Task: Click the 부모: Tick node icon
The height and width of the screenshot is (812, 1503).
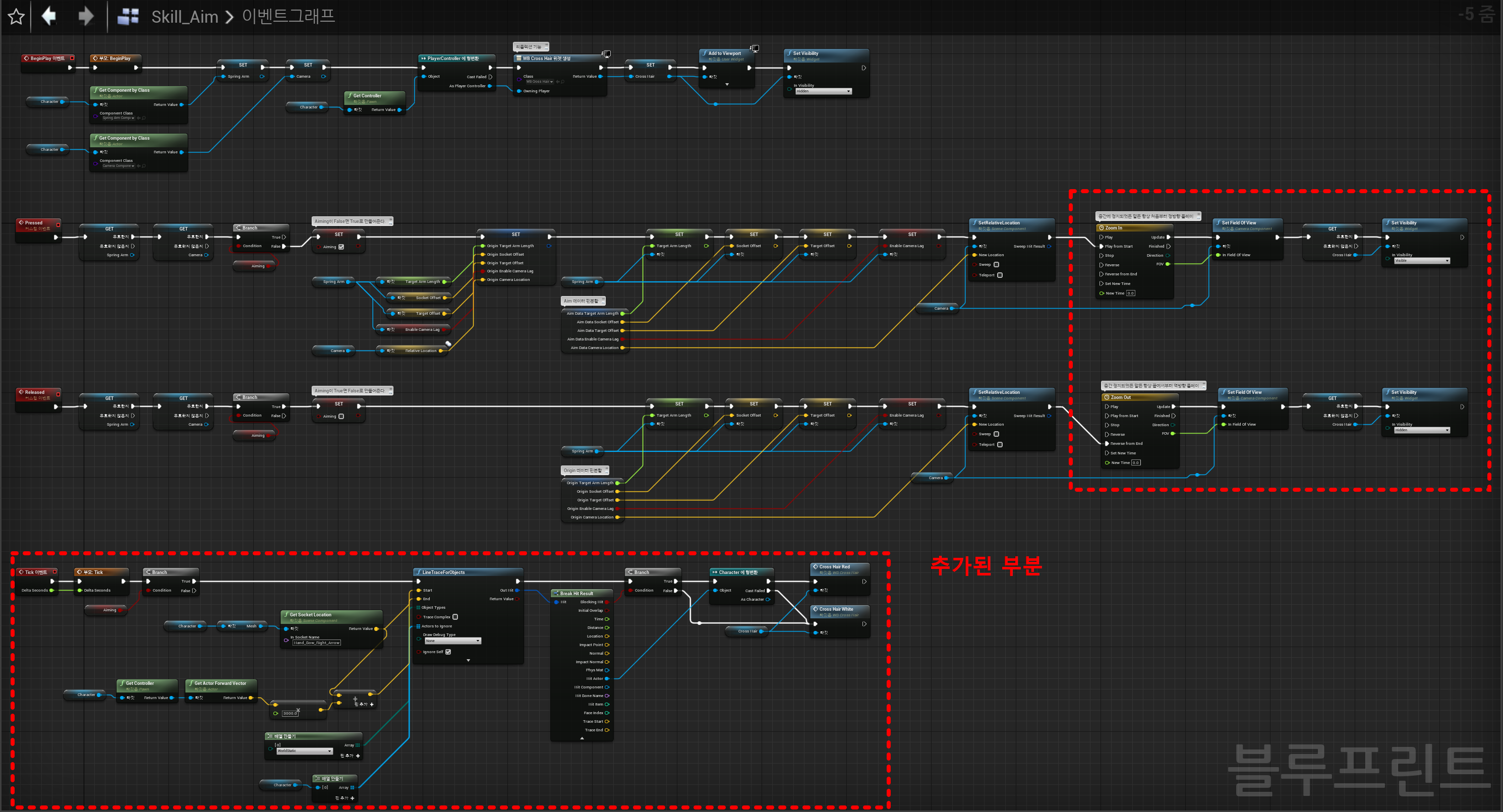Action: [x=79, y=572]
